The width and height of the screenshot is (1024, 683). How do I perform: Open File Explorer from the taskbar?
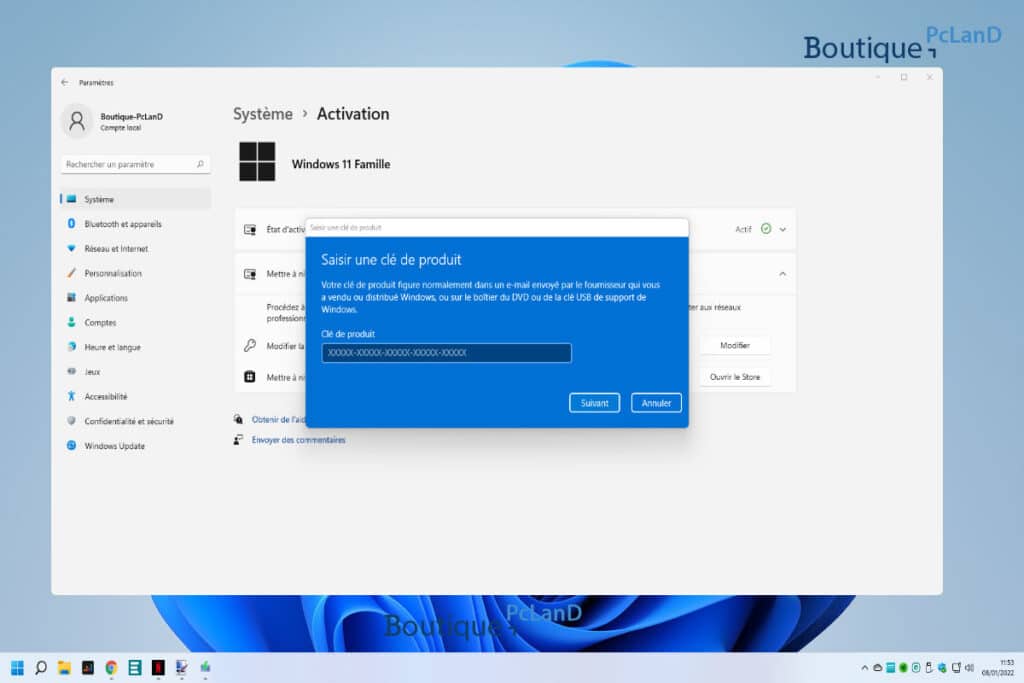pyautogui.click(x=64, y=667)
